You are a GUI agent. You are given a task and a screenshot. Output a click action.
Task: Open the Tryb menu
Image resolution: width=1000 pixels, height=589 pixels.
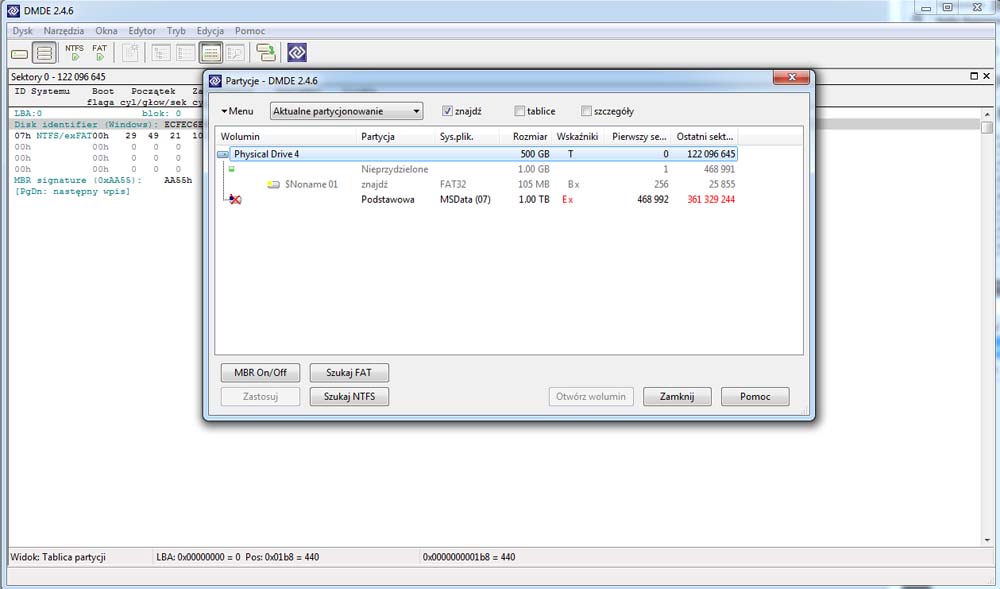coord(177,31)
